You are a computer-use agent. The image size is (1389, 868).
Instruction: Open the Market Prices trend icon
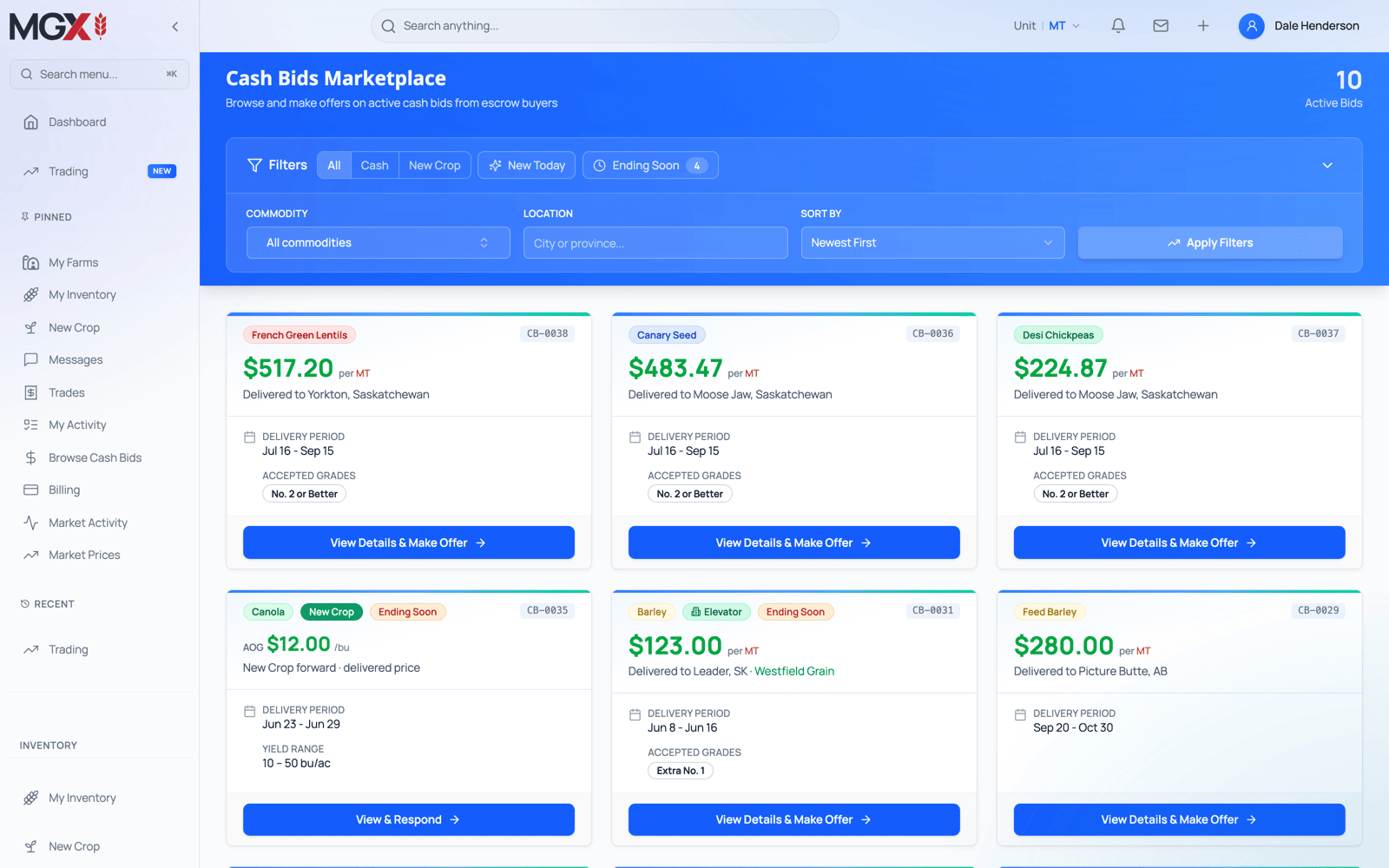pos(31,556)
